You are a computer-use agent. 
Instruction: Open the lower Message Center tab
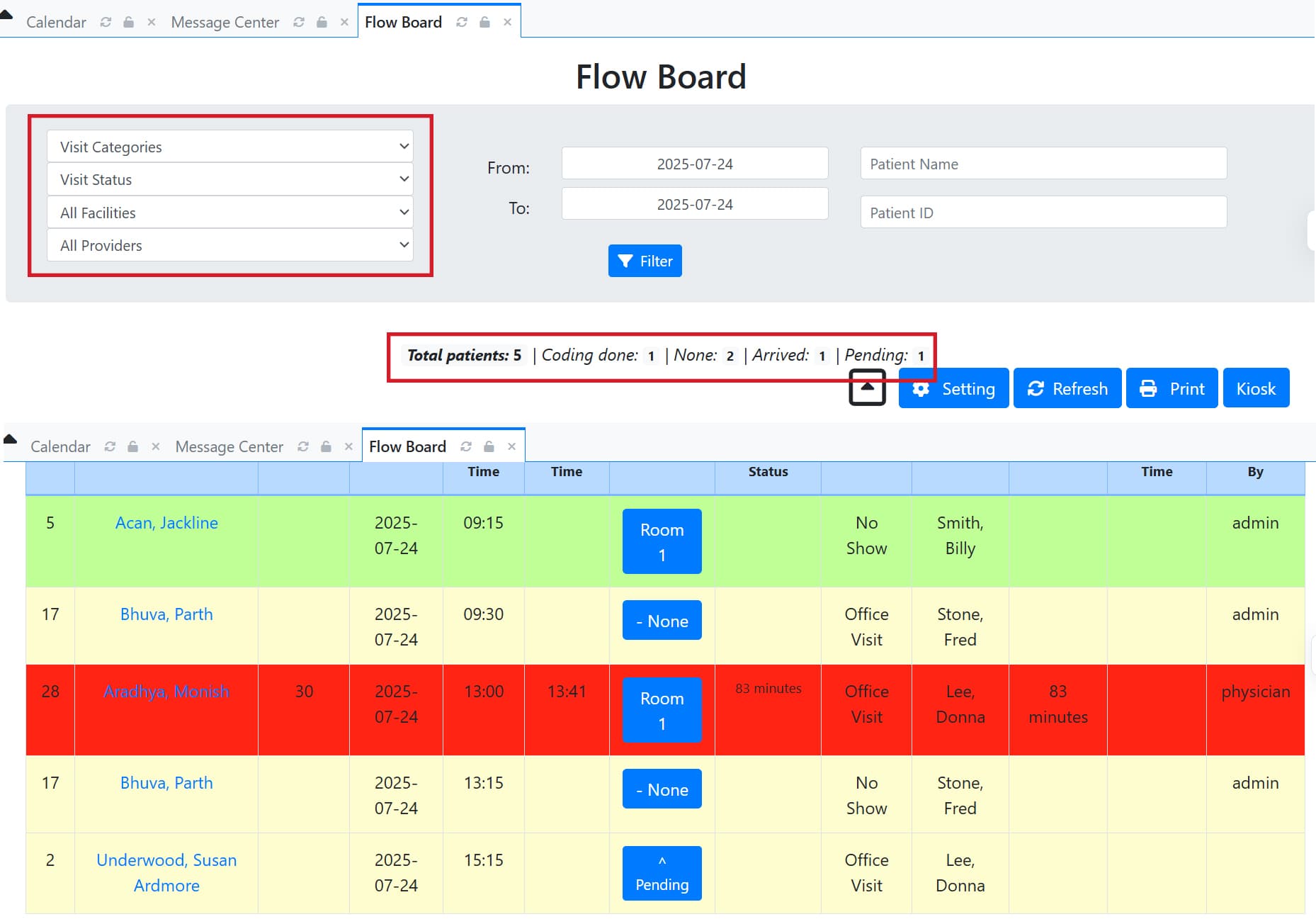(229, 446)
